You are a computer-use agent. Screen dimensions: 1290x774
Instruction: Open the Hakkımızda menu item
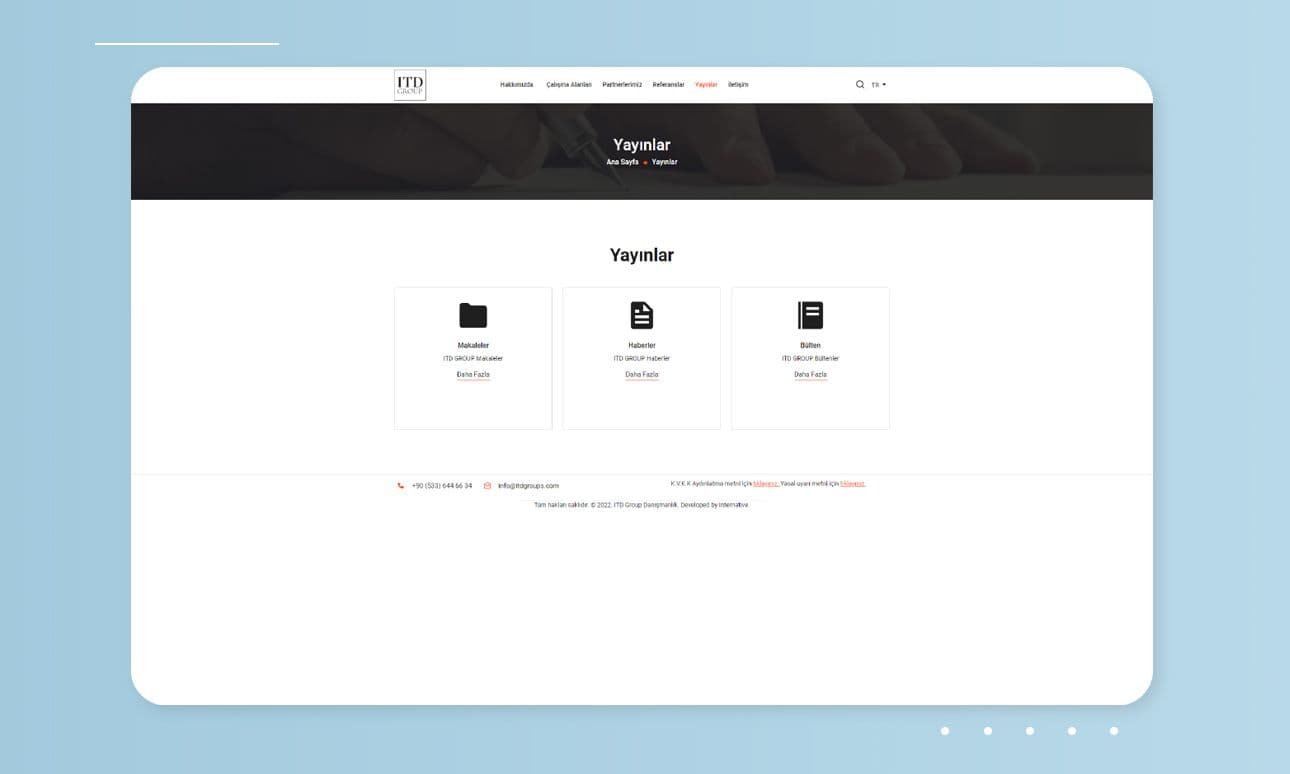517,85
